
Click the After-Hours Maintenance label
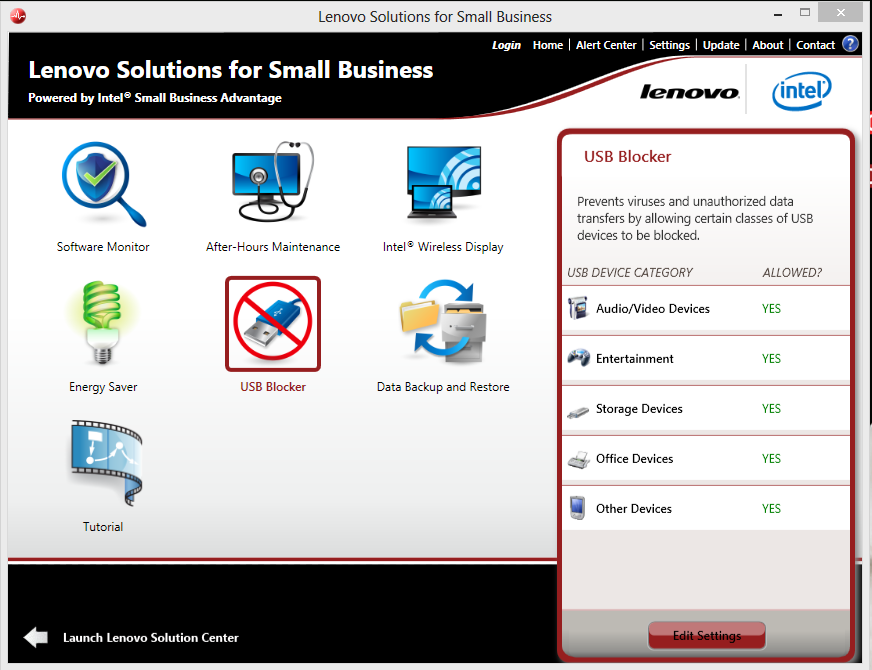[273, 246]
